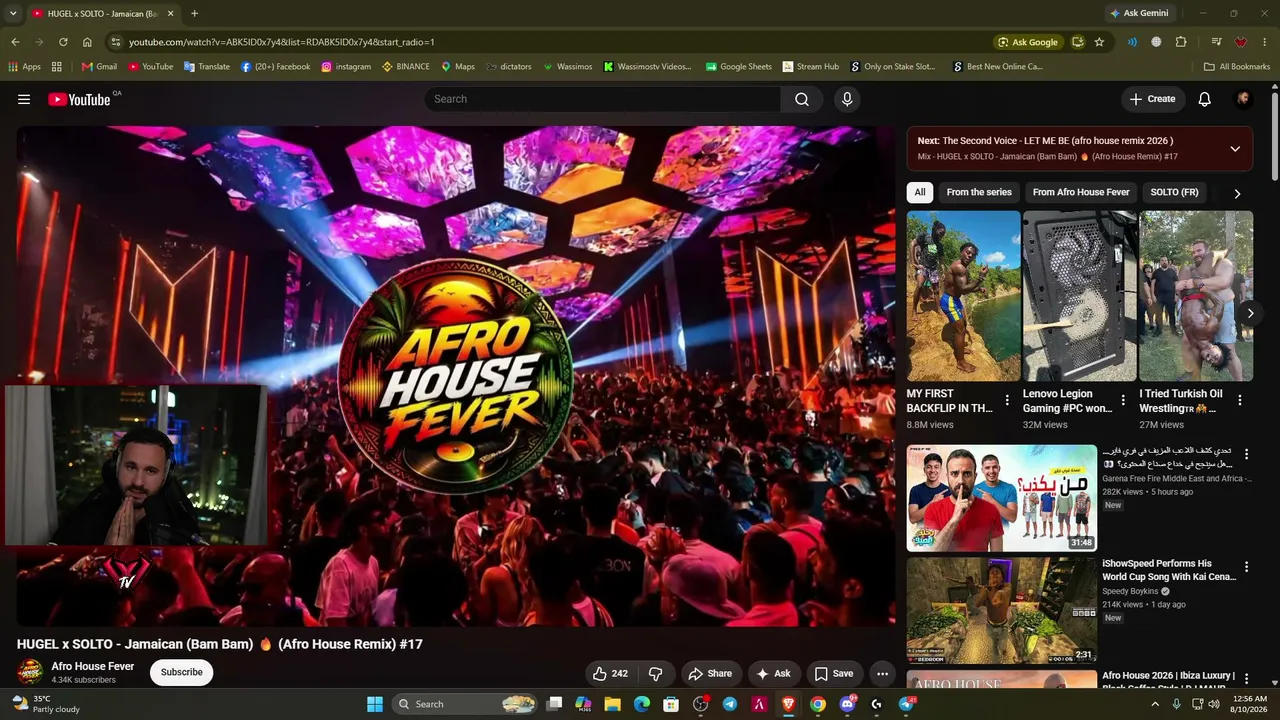Open the Stream Hub bookmark
The height and width of the screenshot is (720, 1280).
click(809, 67)
